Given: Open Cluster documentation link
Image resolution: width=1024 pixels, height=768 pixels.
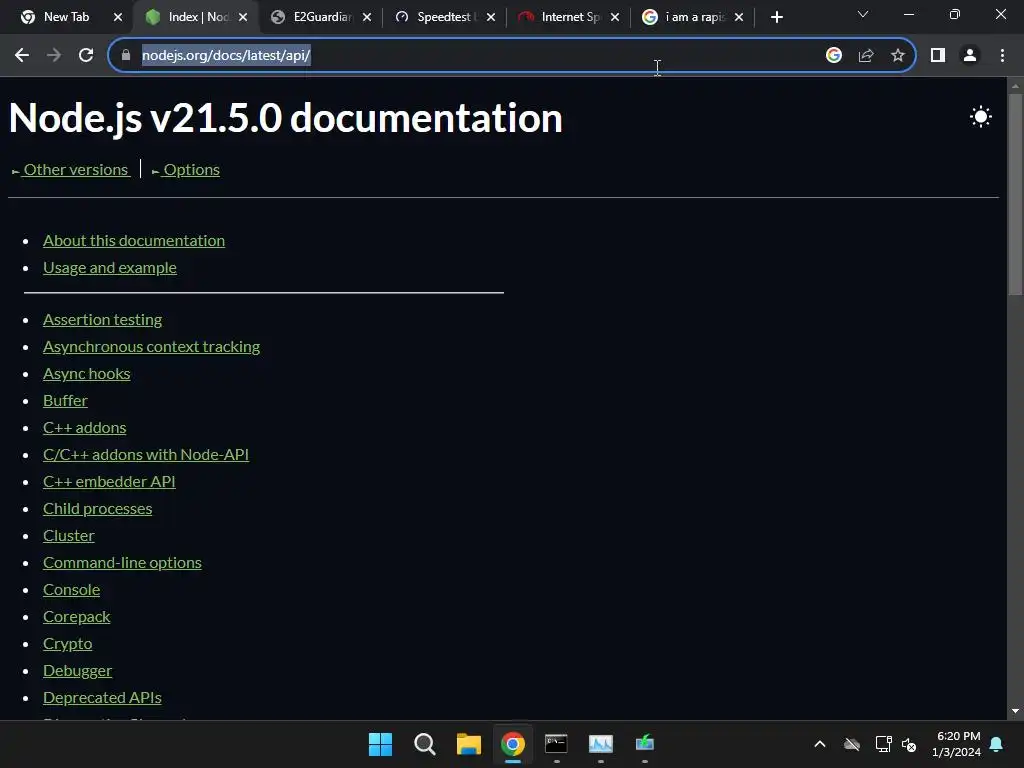Looking at the screenshot, I should click(69, 536).
